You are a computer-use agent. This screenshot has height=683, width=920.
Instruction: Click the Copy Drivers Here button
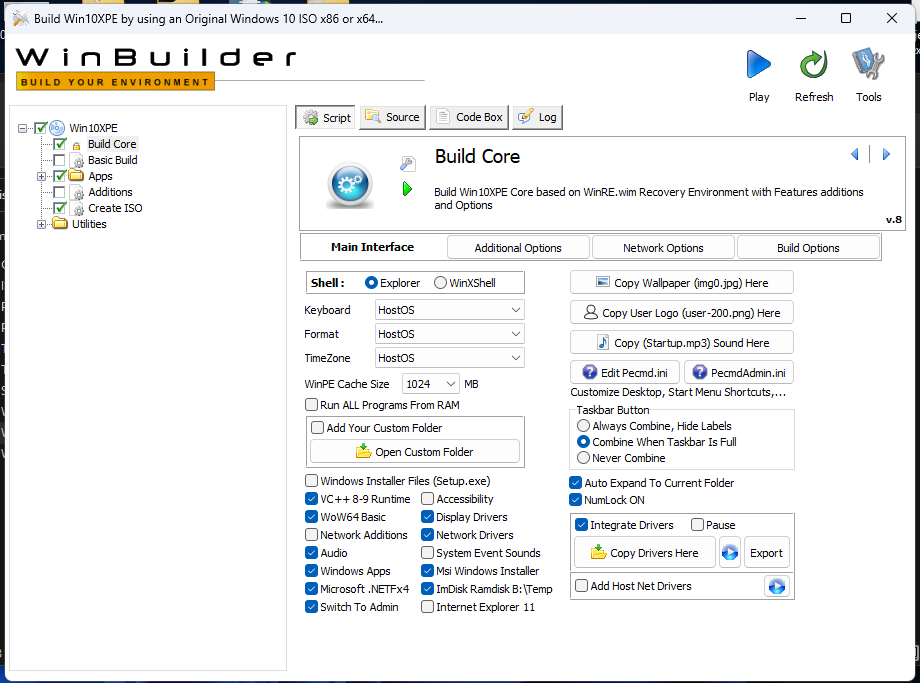pyautogui.click(x=645, y=553)
